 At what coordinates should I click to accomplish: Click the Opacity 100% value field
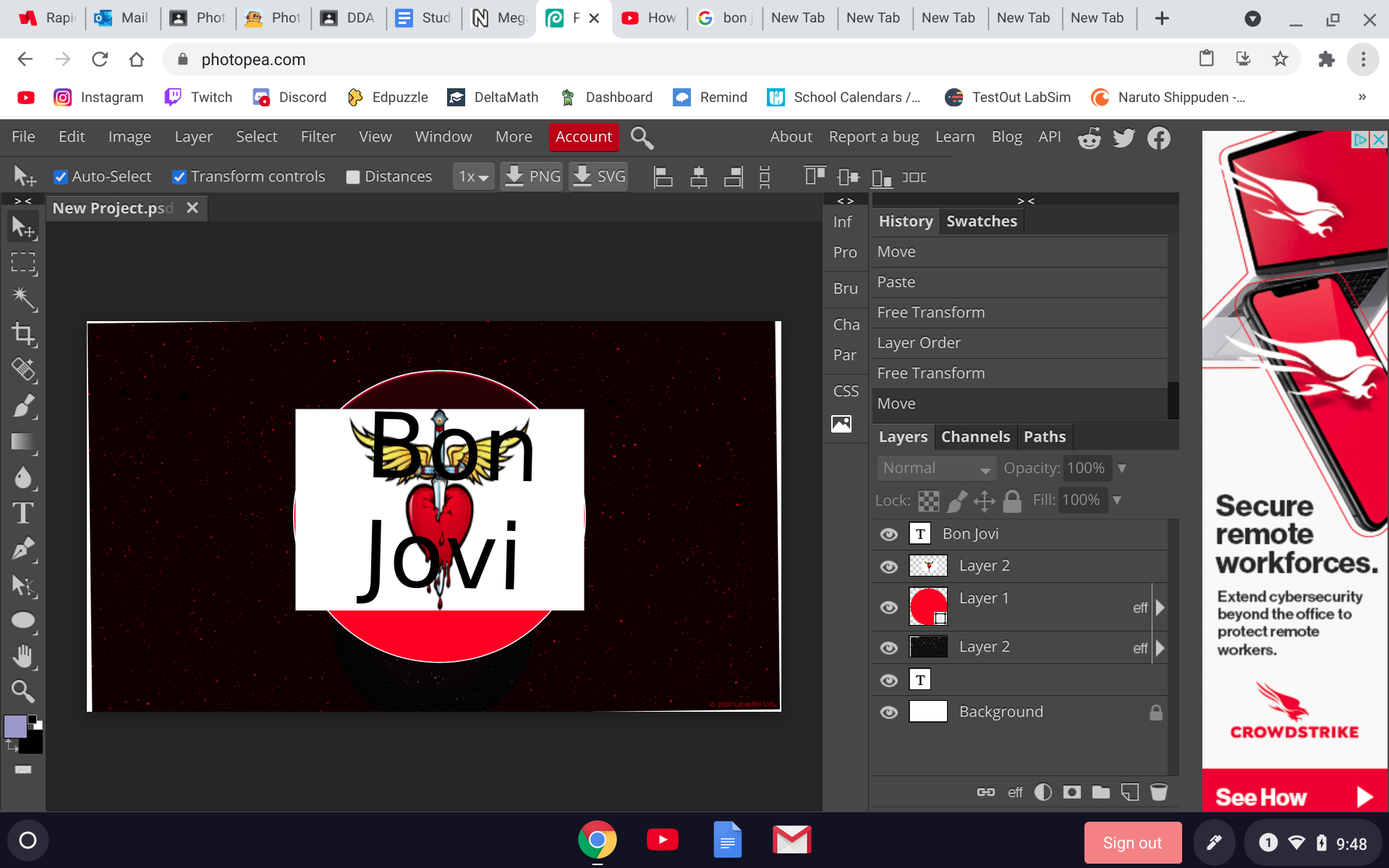click(x=1086, y=469)
